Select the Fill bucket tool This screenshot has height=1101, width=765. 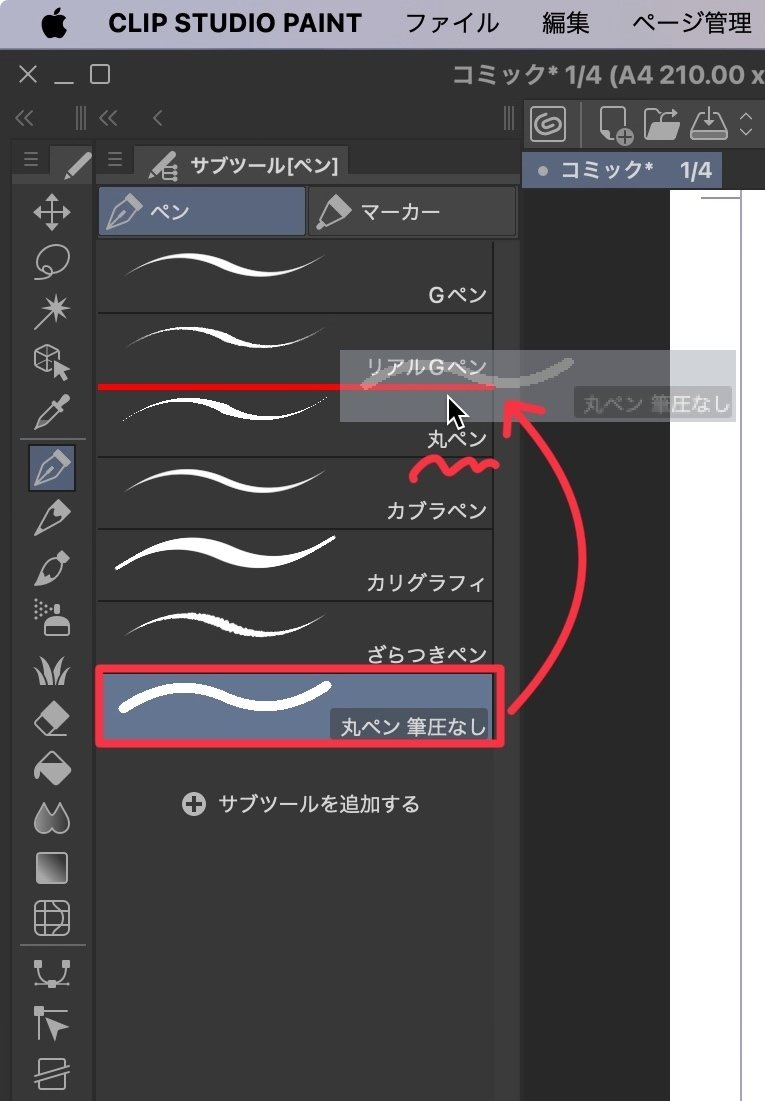click(x=52, y=768)
